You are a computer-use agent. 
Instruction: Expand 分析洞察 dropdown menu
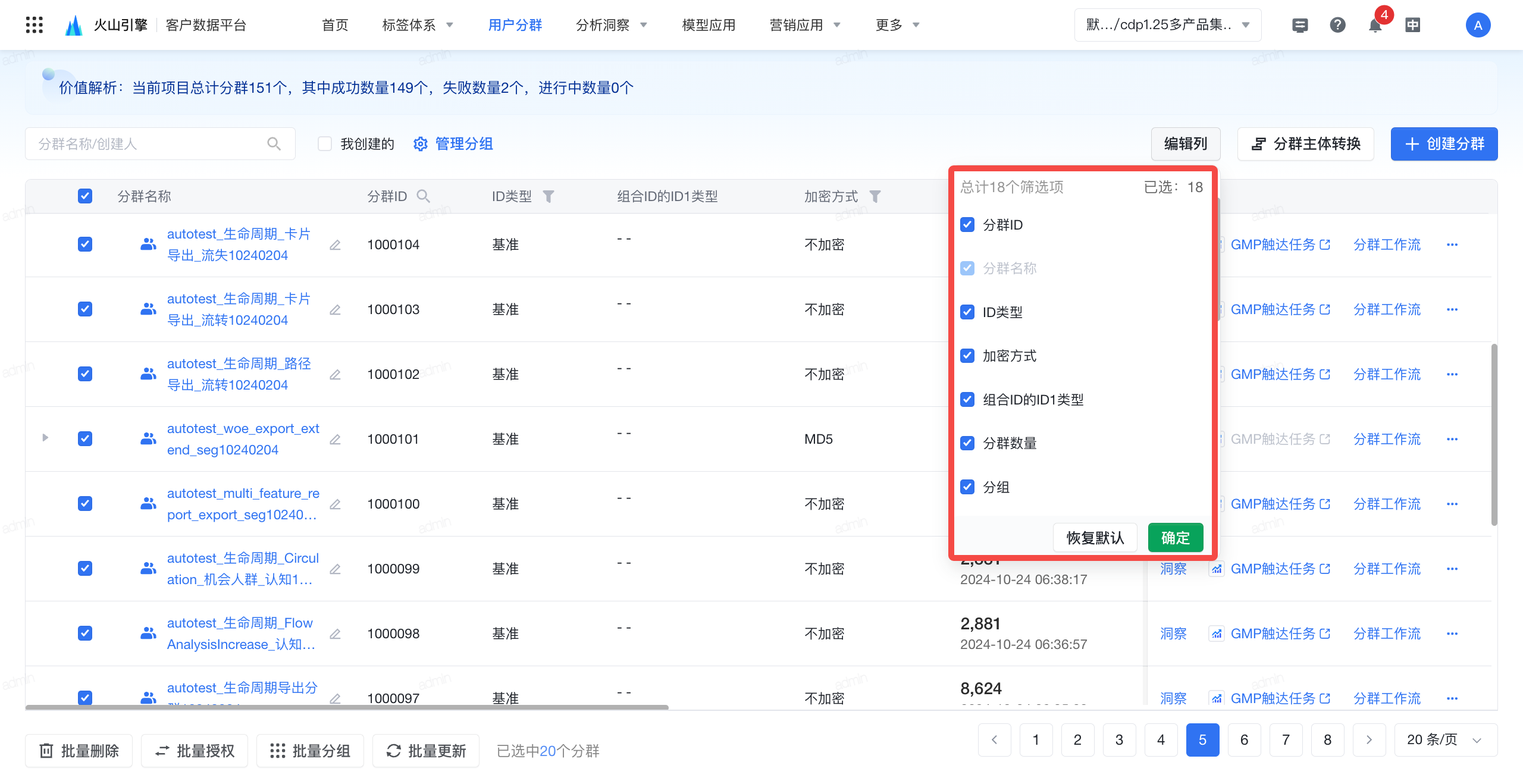pos(612,25)
